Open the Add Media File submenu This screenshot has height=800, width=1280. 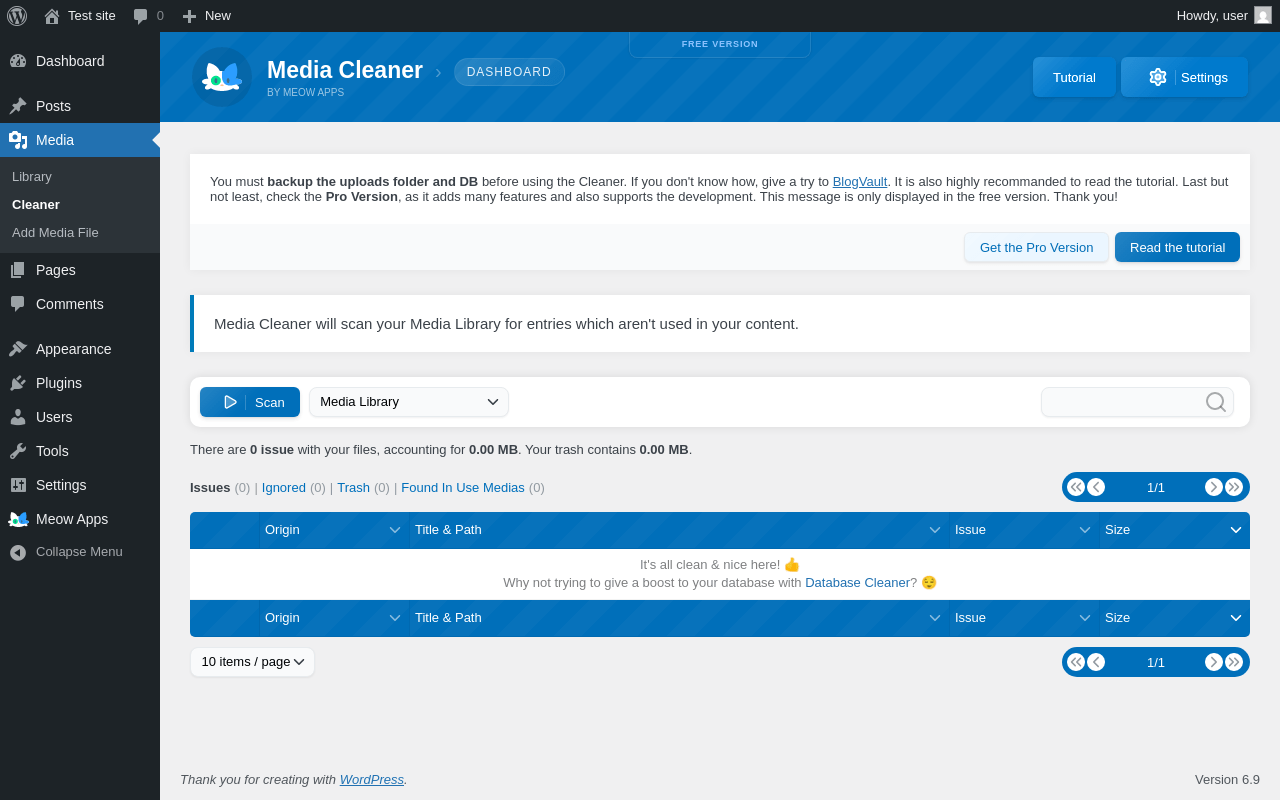tap(55, 233)
